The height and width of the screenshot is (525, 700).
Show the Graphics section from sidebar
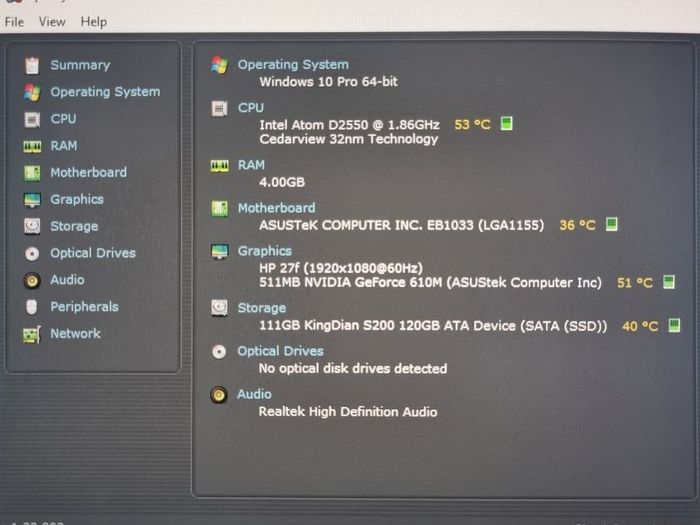77,199
